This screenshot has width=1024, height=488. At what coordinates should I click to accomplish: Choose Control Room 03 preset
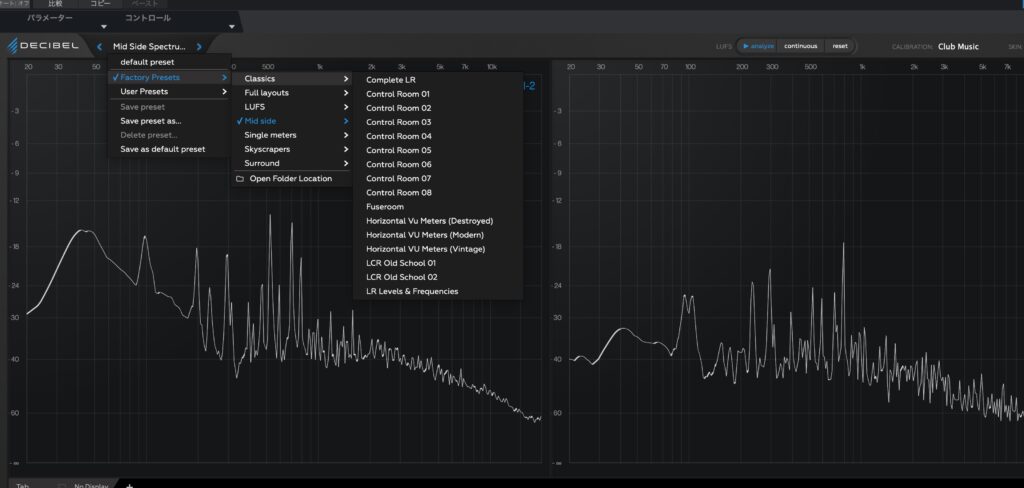[399, 121]
